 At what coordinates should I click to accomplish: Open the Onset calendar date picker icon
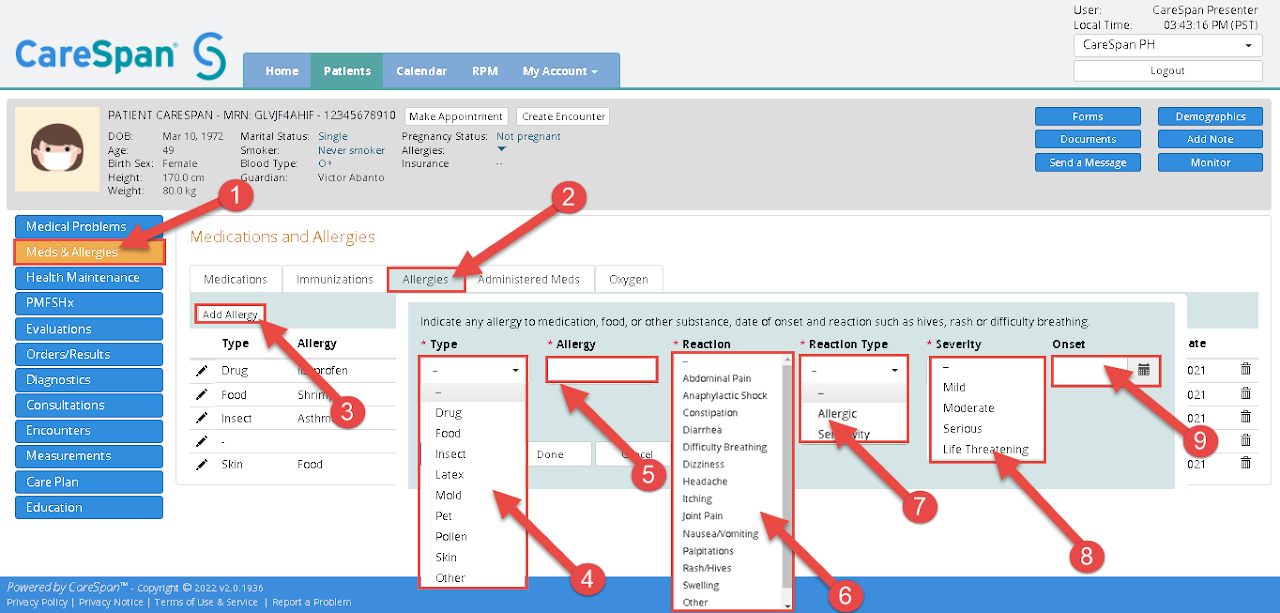point(1144,370)
